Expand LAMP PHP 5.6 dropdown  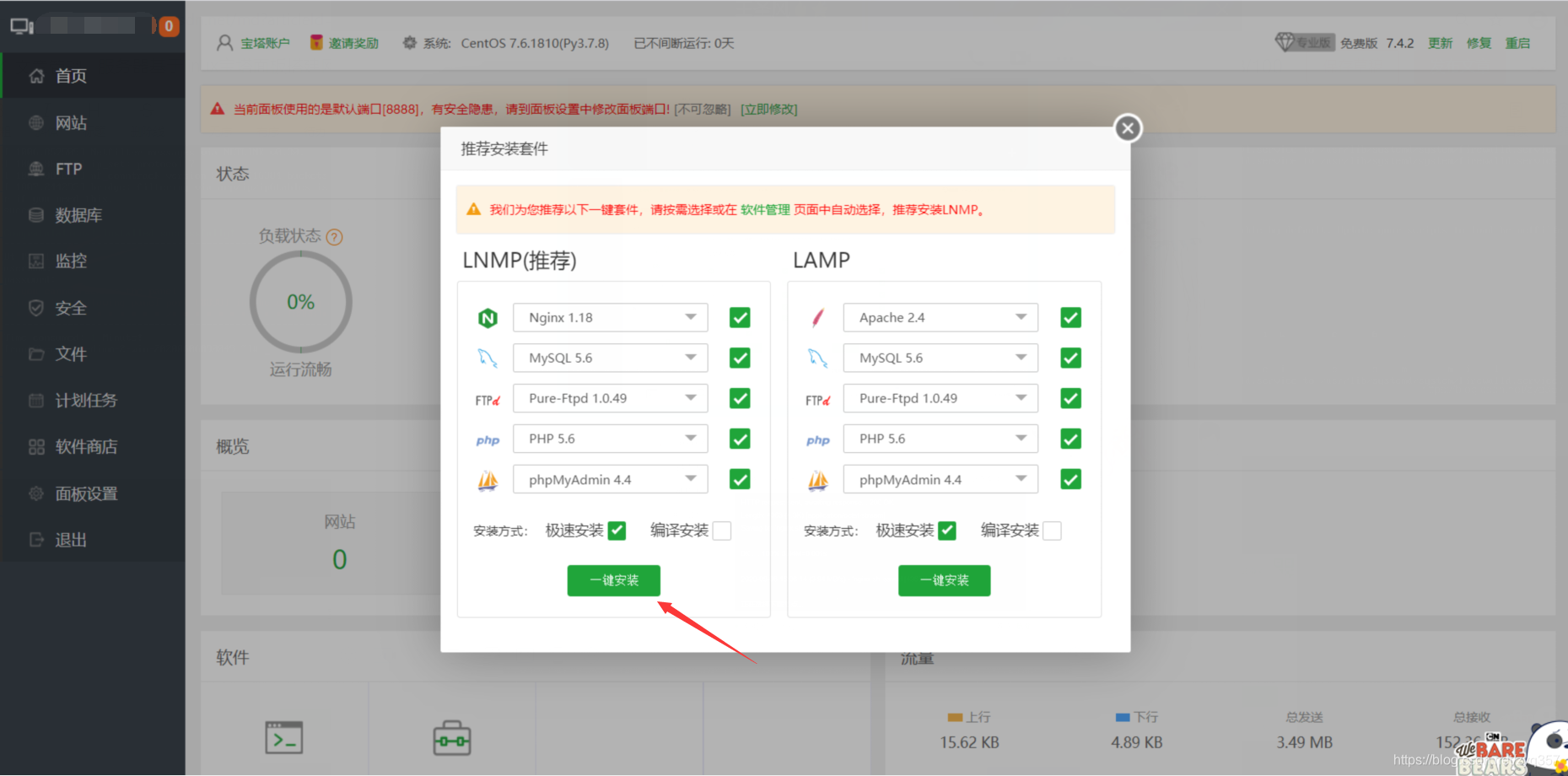[940, 439]
